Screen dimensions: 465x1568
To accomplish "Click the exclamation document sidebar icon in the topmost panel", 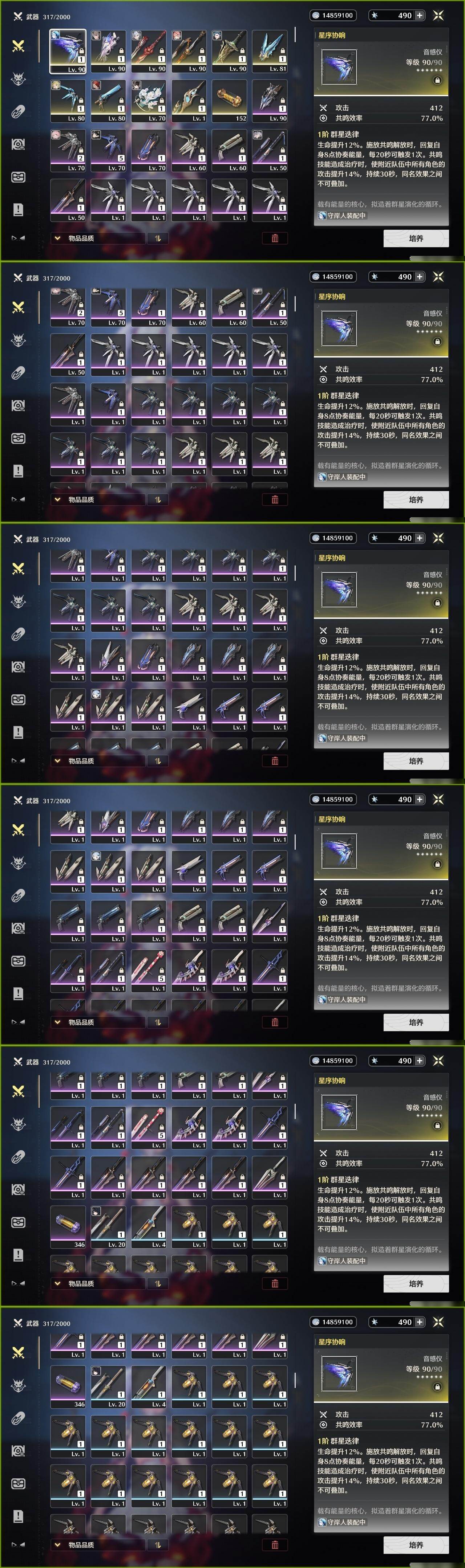I will [18, 209].
